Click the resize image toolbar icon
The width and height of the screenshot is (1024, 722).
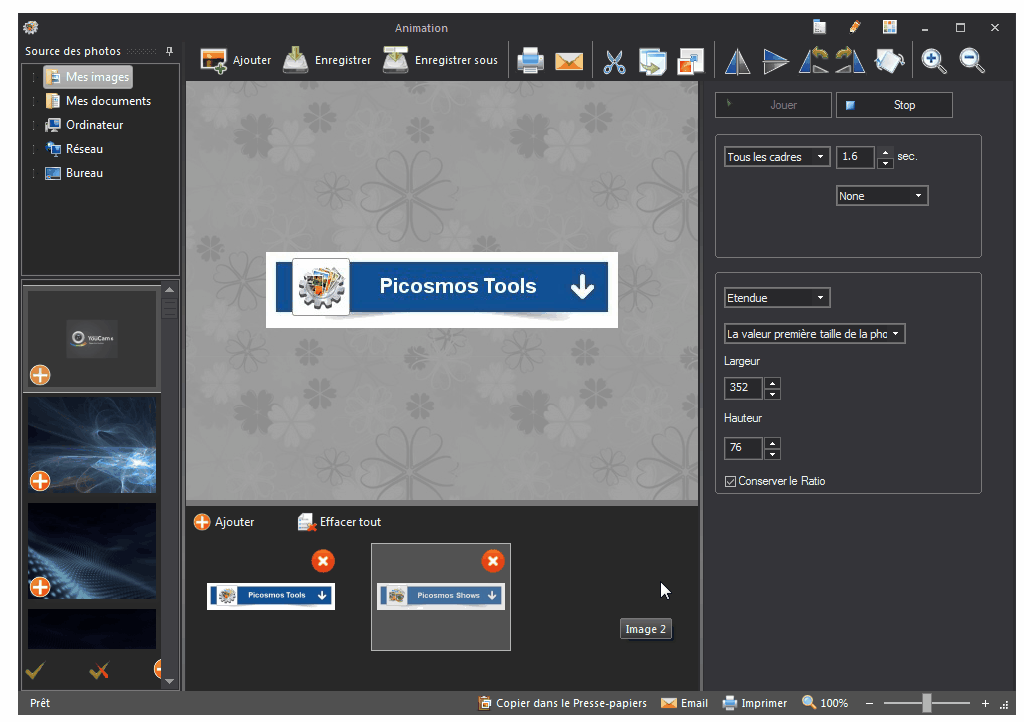[690, 62]
